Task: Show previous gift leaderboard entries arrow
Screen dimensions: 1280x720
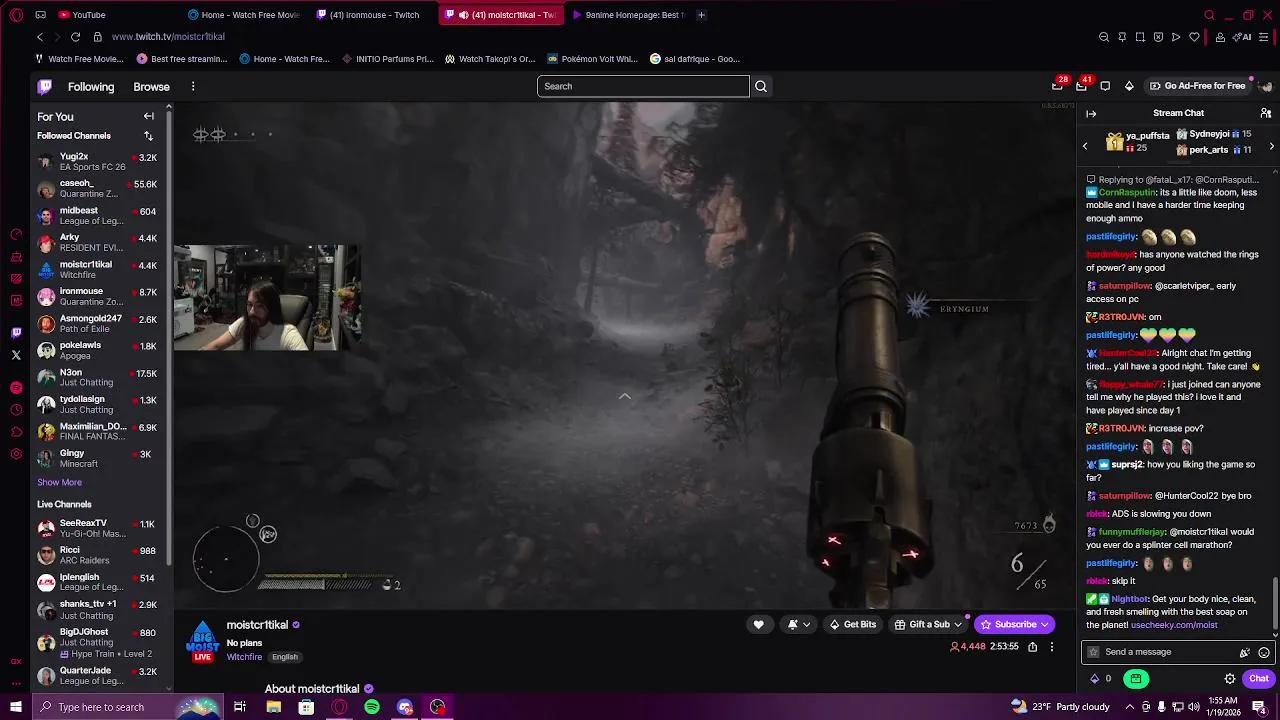Action: click(1085, 146)
